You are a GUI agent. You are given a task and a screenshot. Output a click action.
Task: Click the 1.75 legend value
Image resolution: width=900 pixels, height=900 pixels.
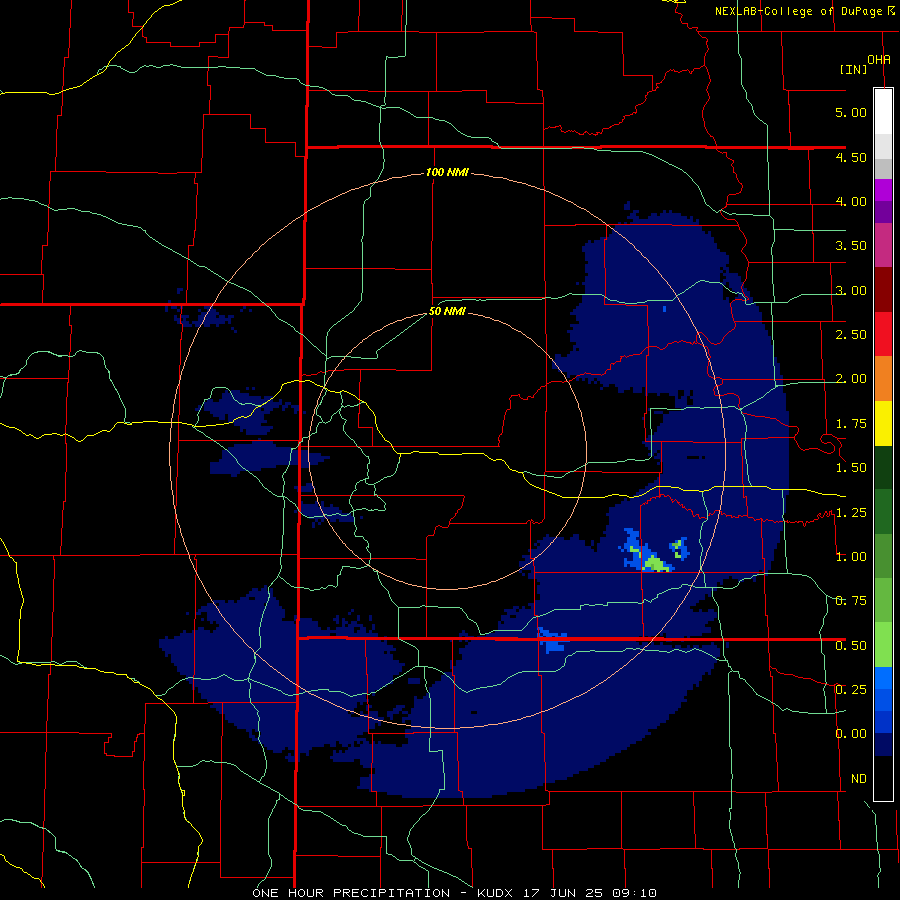(x=851, y=424)
